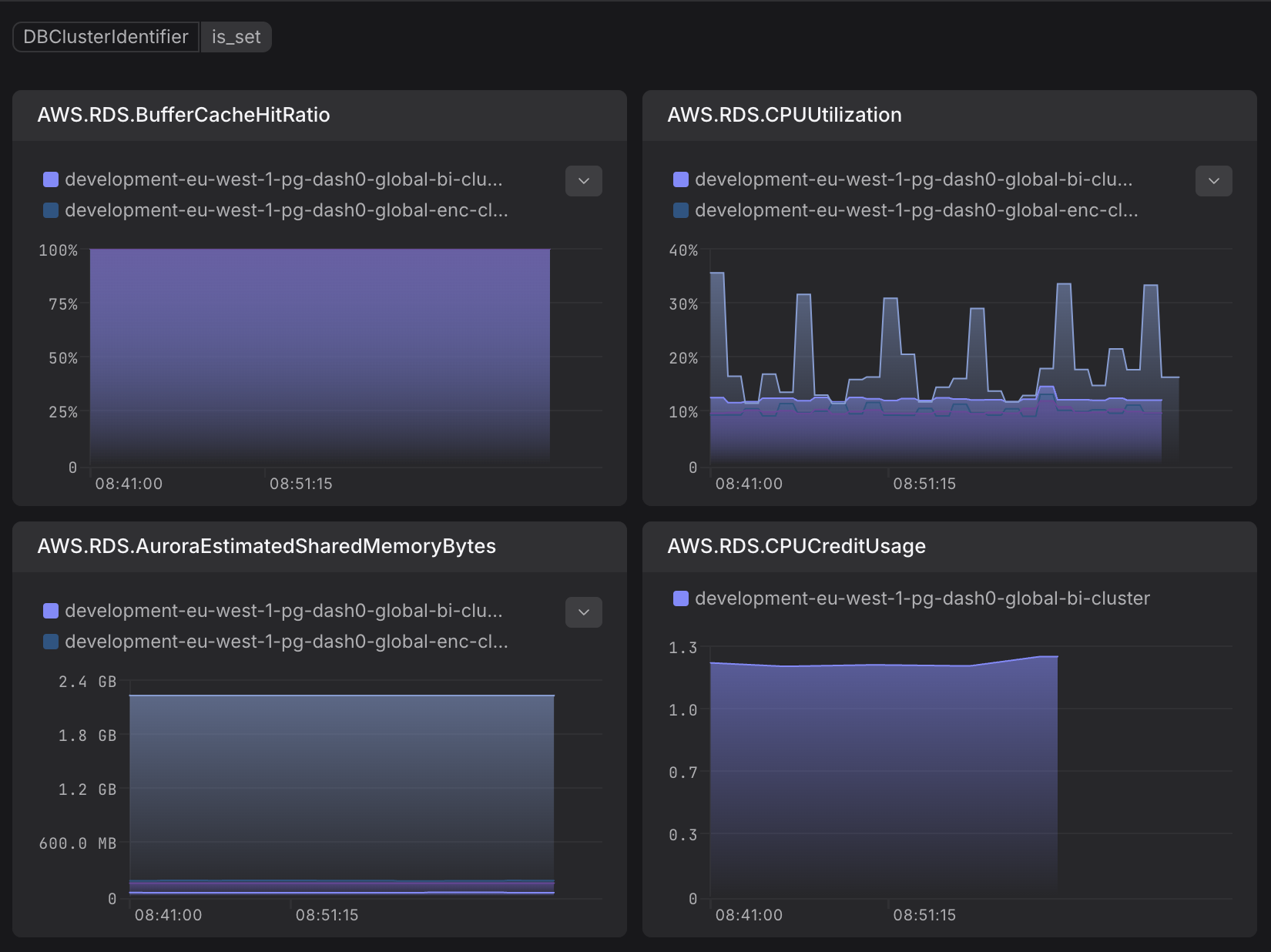Click the 08:51:15 time marker in the CPUUtilization chart
Viewport: 1271px width, 952px height.
(924, 484)
